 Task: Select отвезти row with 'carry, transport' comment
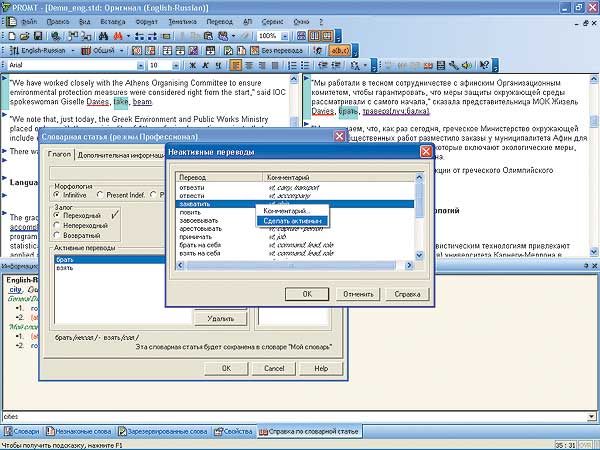pyautogui.click(x=295, y=188)
